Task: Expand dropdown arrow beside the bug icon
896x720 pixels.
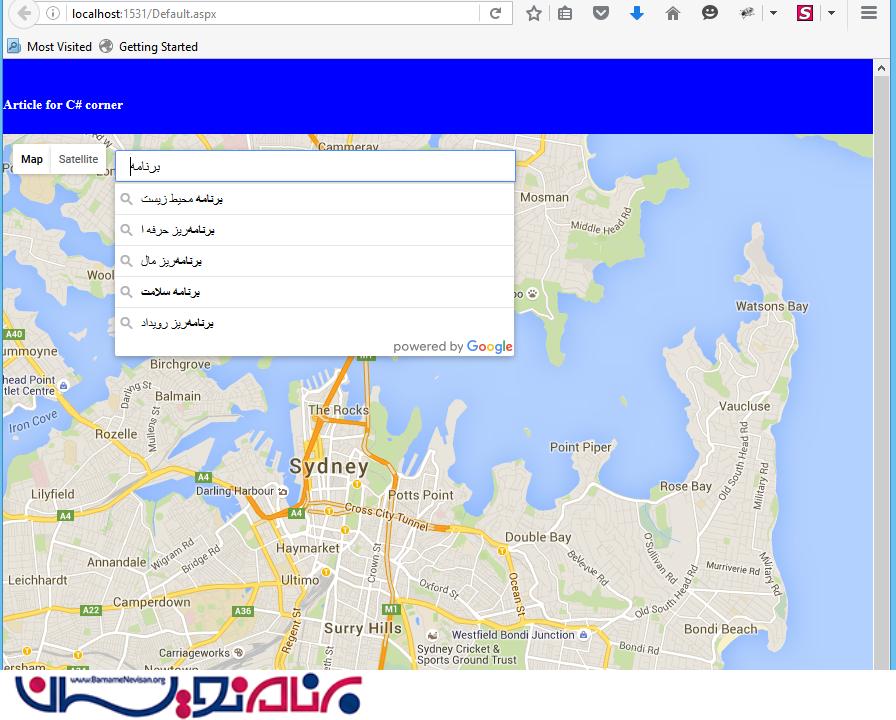Action: click(773, 13)
